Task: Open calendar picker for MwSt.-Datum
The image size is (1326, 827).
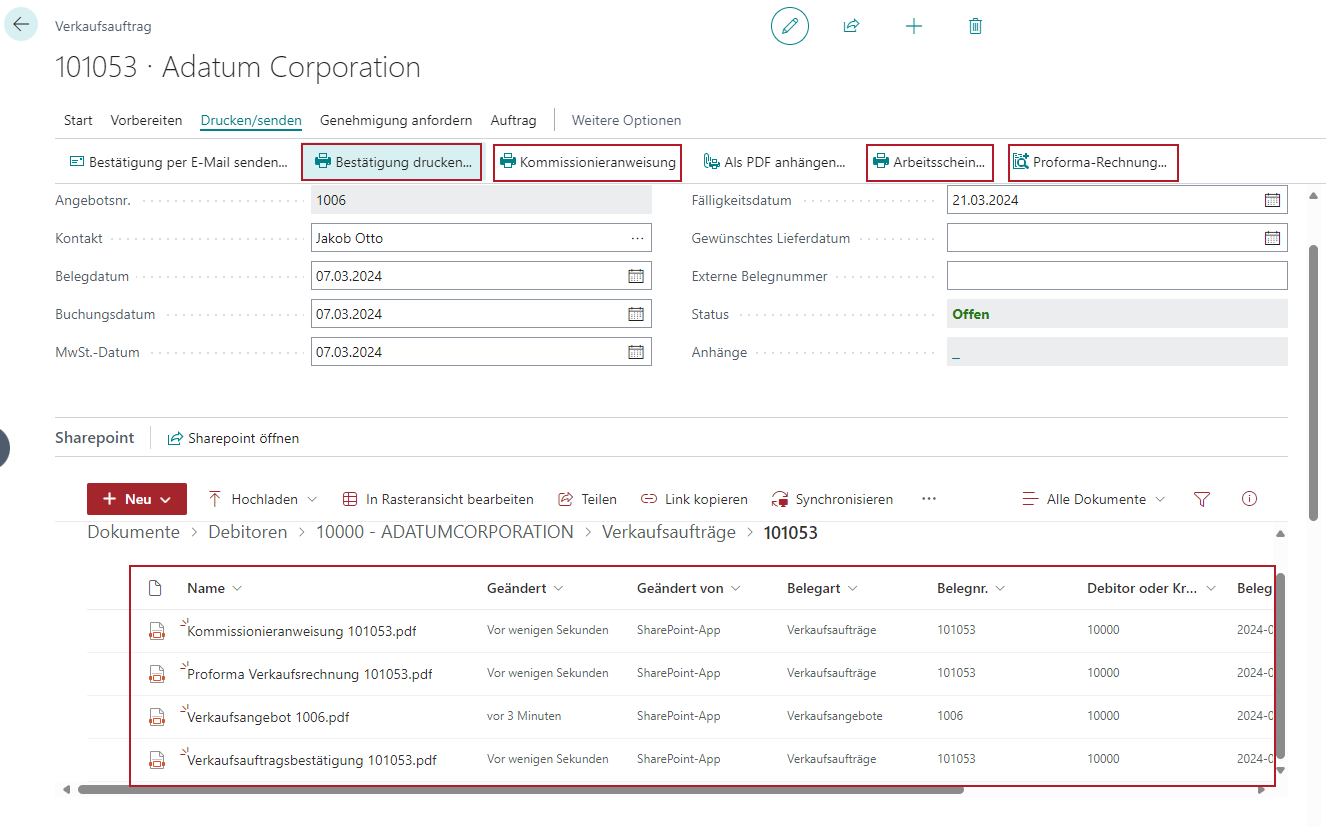Action: [636, 352]
